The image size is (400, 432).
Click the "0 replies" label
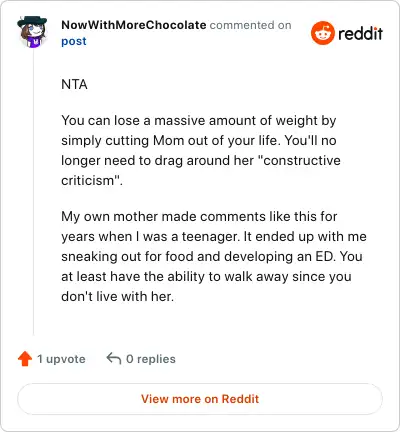(x=151, y=359)
